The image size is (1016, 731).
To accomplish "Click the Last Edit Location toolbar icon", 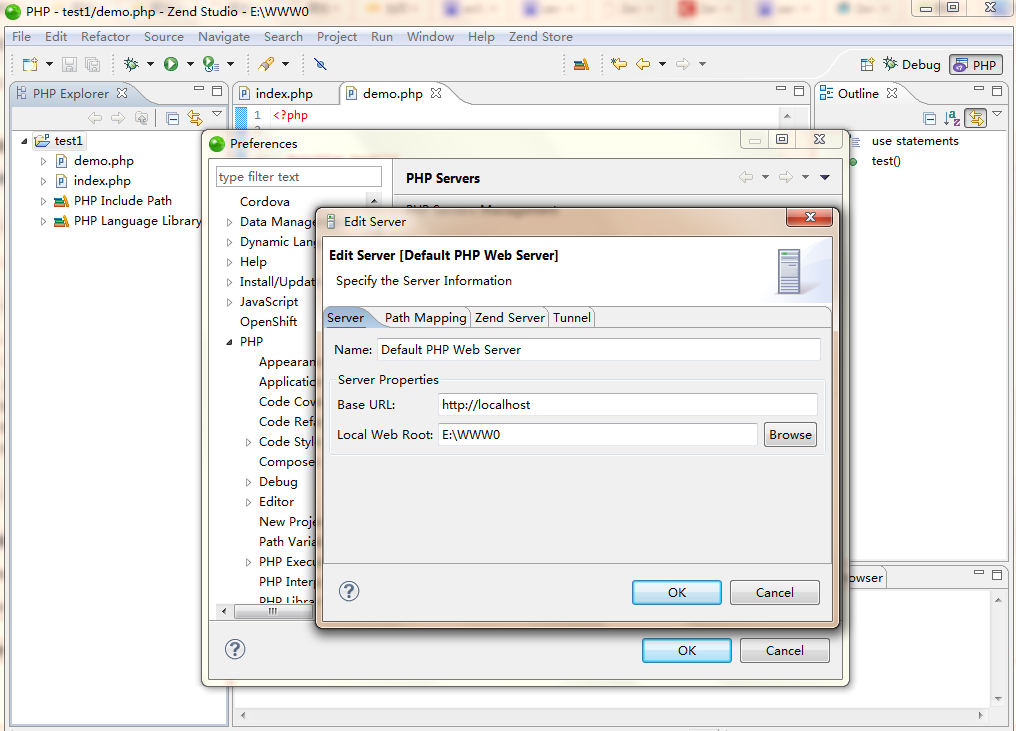I will tap(619, 64).
